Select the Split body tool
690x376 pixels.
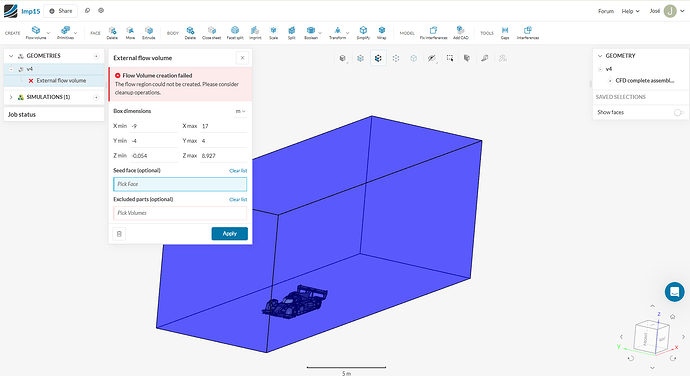[x=291, y=33]
